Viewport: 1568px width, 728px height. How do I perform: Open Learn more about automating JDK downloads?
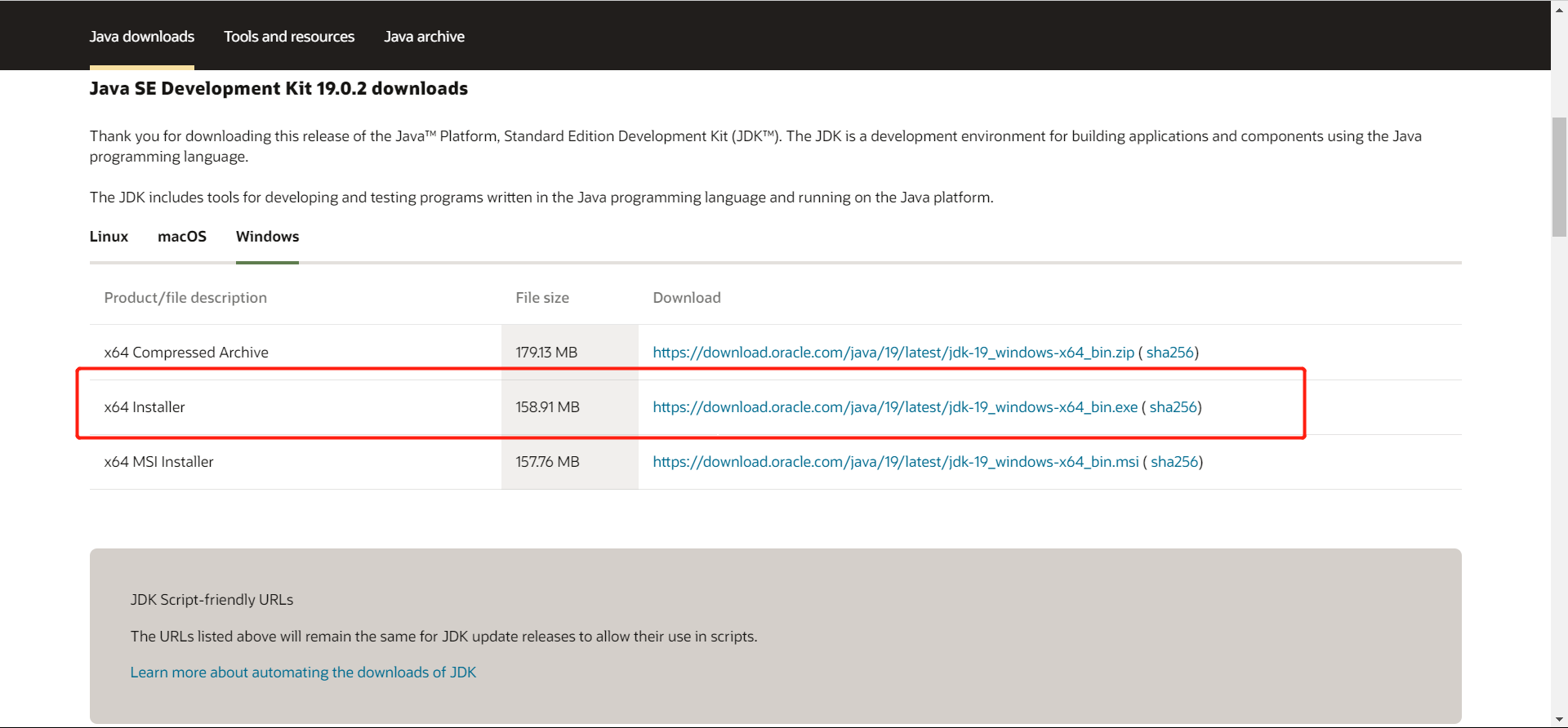303,673
